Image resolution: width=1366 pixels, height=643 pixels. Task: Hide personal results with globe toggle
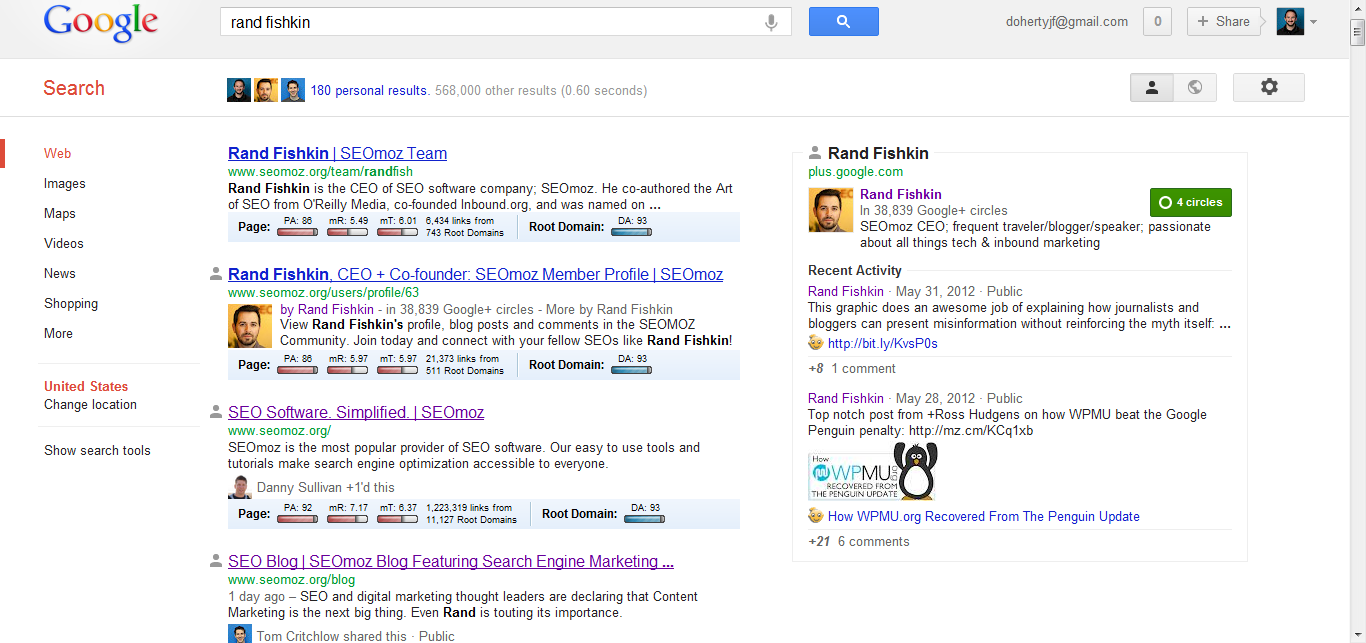click(1195, 87)
